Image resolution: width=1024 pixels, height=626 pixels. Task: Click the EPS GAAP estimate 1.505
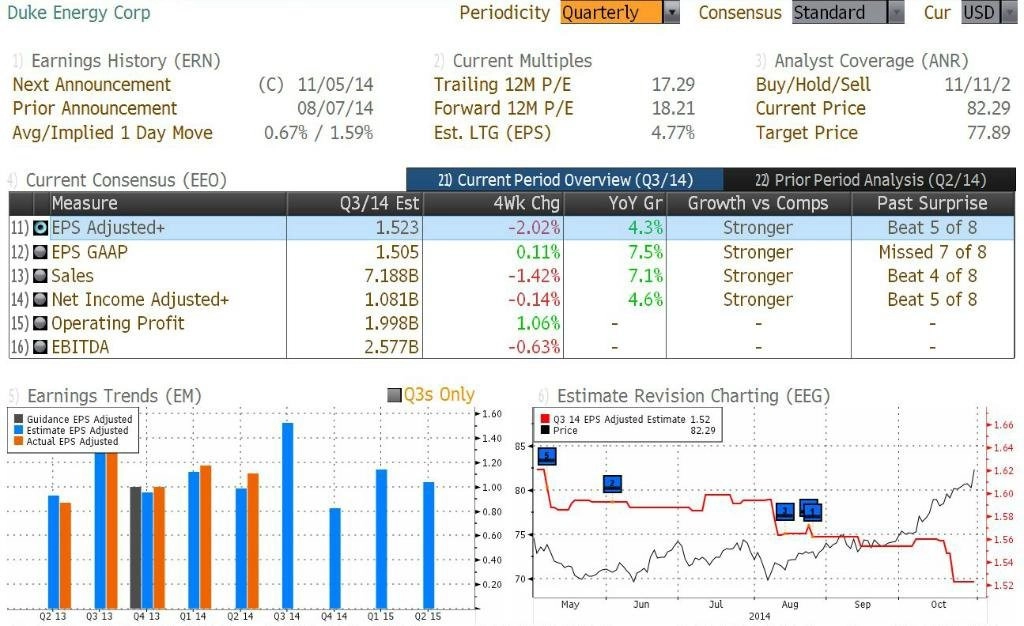pos(397,252)
